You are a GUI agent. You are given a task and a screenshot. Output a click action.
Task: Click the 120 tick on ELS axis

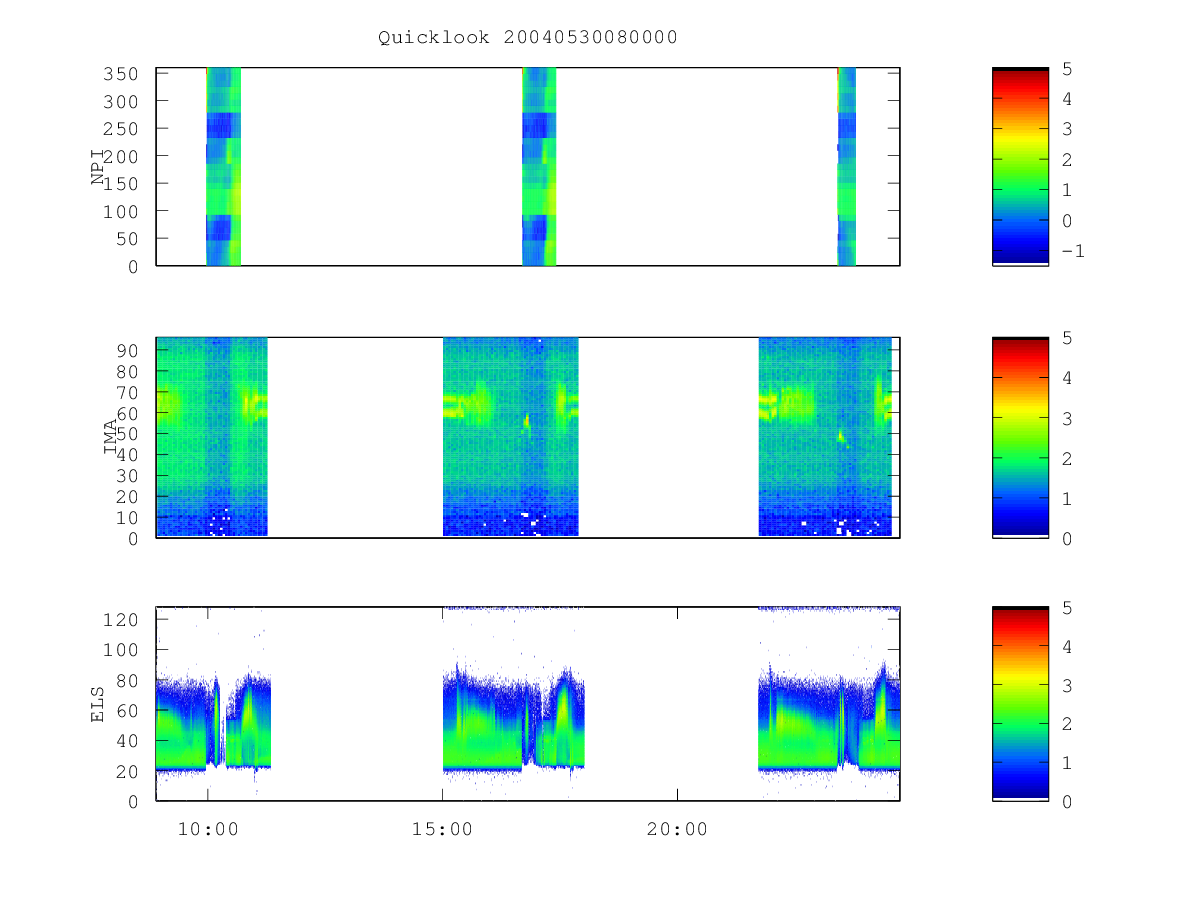[x=122, y=619]
